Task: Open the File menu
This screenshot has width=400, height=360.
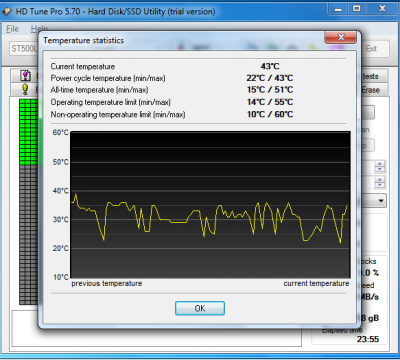Action: [x=12, y=29]
